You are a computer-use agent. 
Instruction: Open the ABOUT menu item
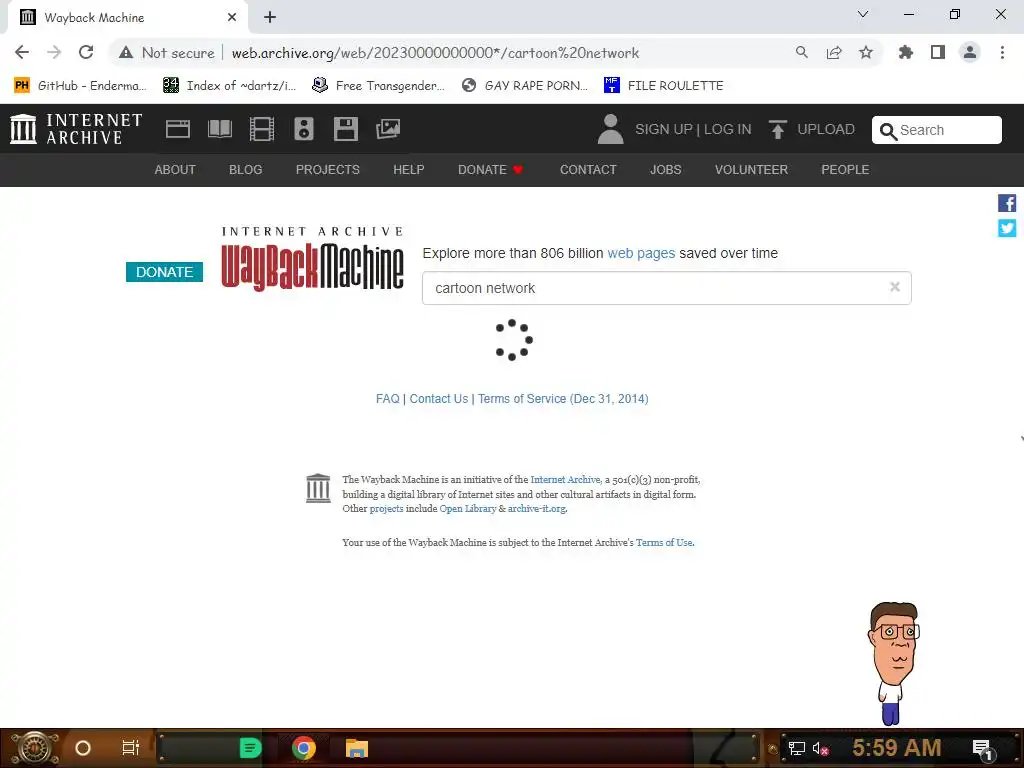tap(174, 170)
